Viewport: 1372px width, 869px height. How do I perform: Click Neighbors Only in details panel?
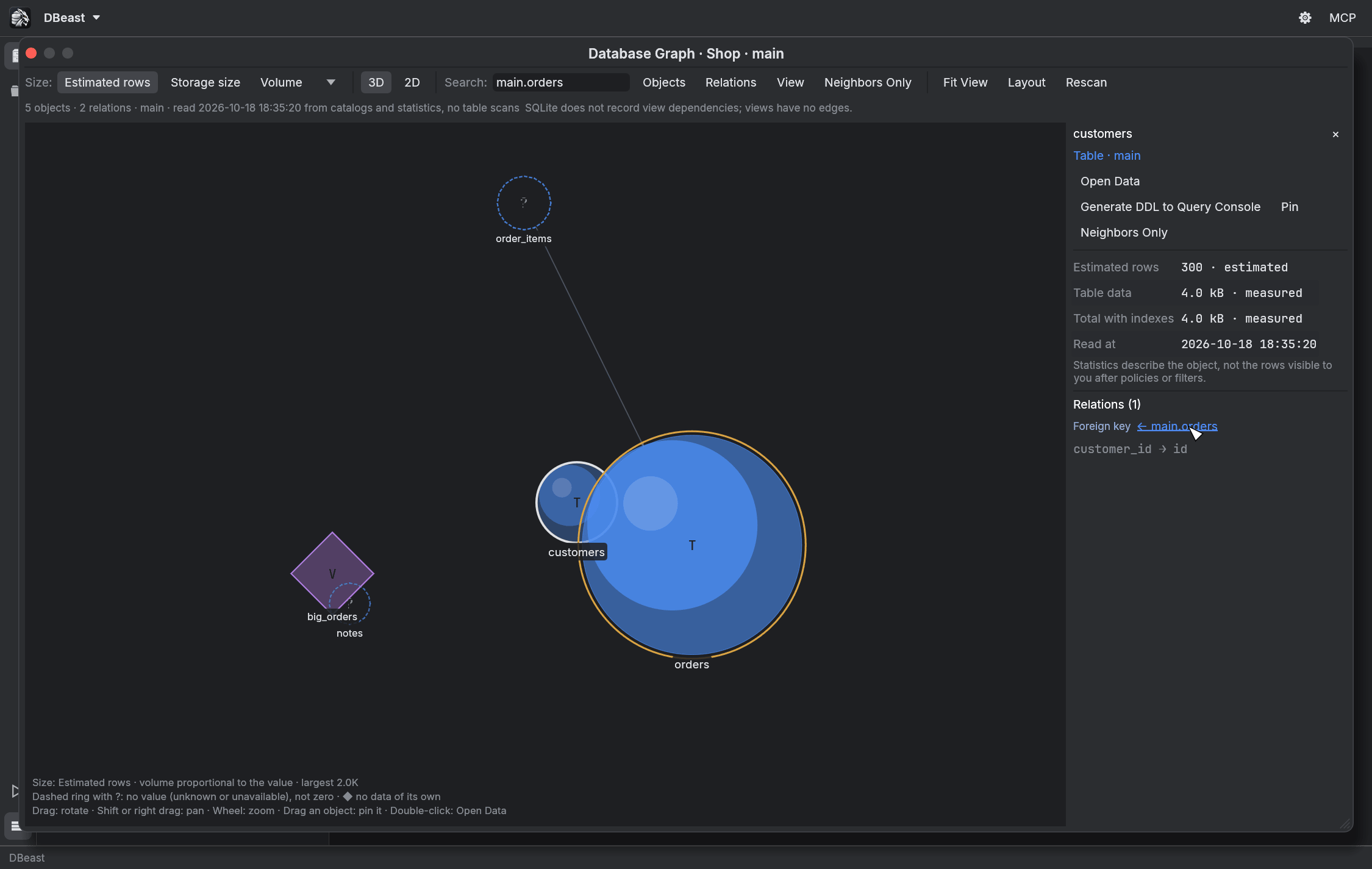click(1124, 232)
